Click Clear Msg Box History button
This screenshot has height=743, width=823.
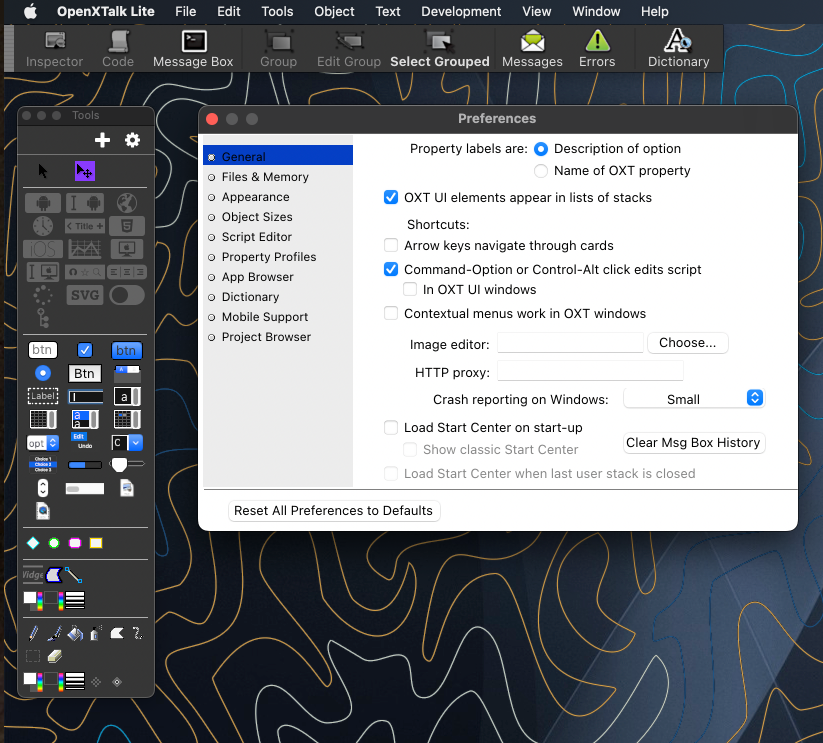point(693,443)
